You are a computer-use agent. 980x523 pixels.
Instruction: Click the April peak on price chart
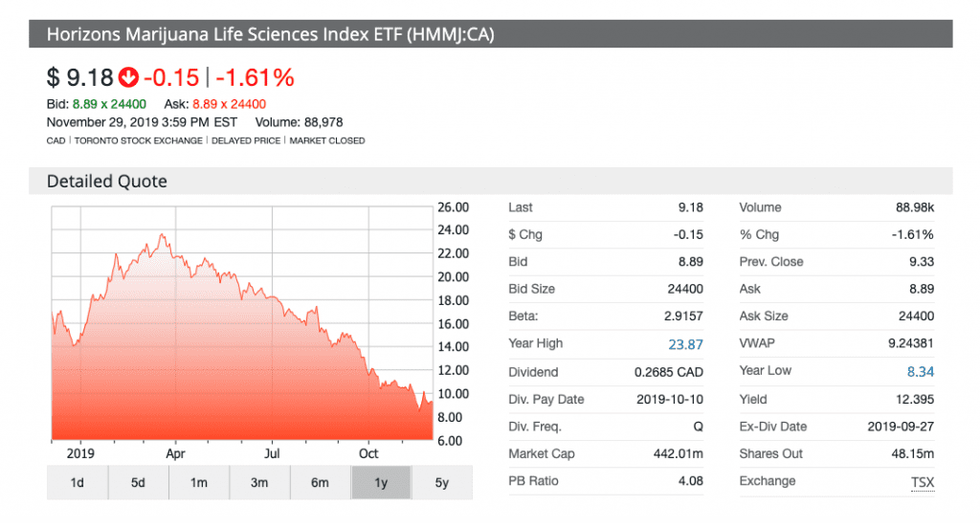(161, 237)
